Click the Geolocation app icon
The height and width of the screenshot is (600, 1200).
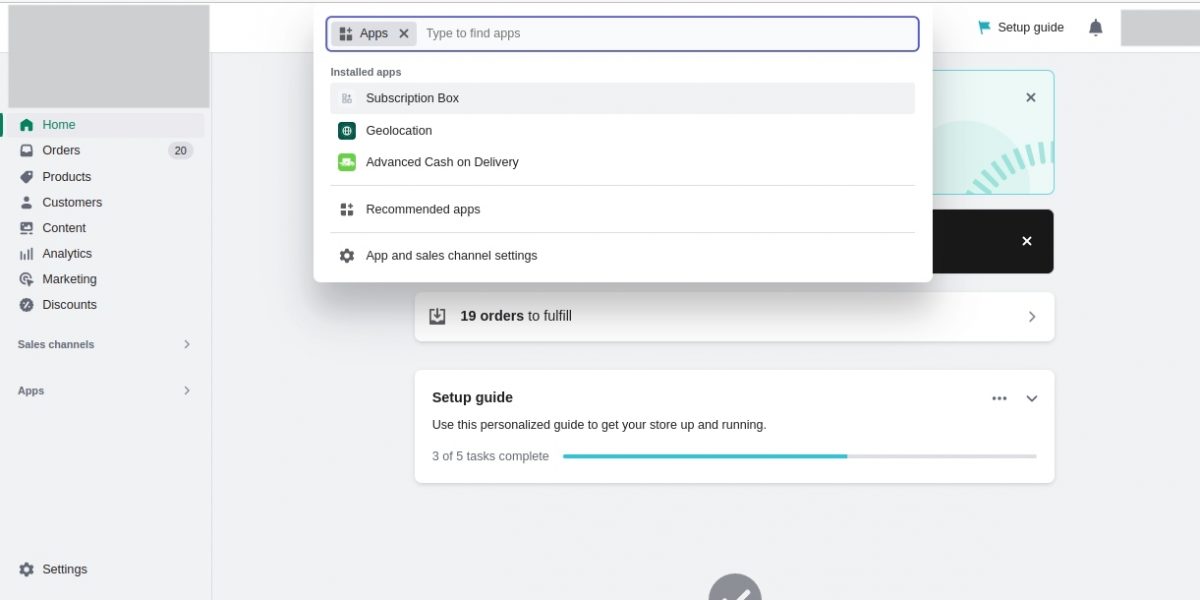pos(347,131)
